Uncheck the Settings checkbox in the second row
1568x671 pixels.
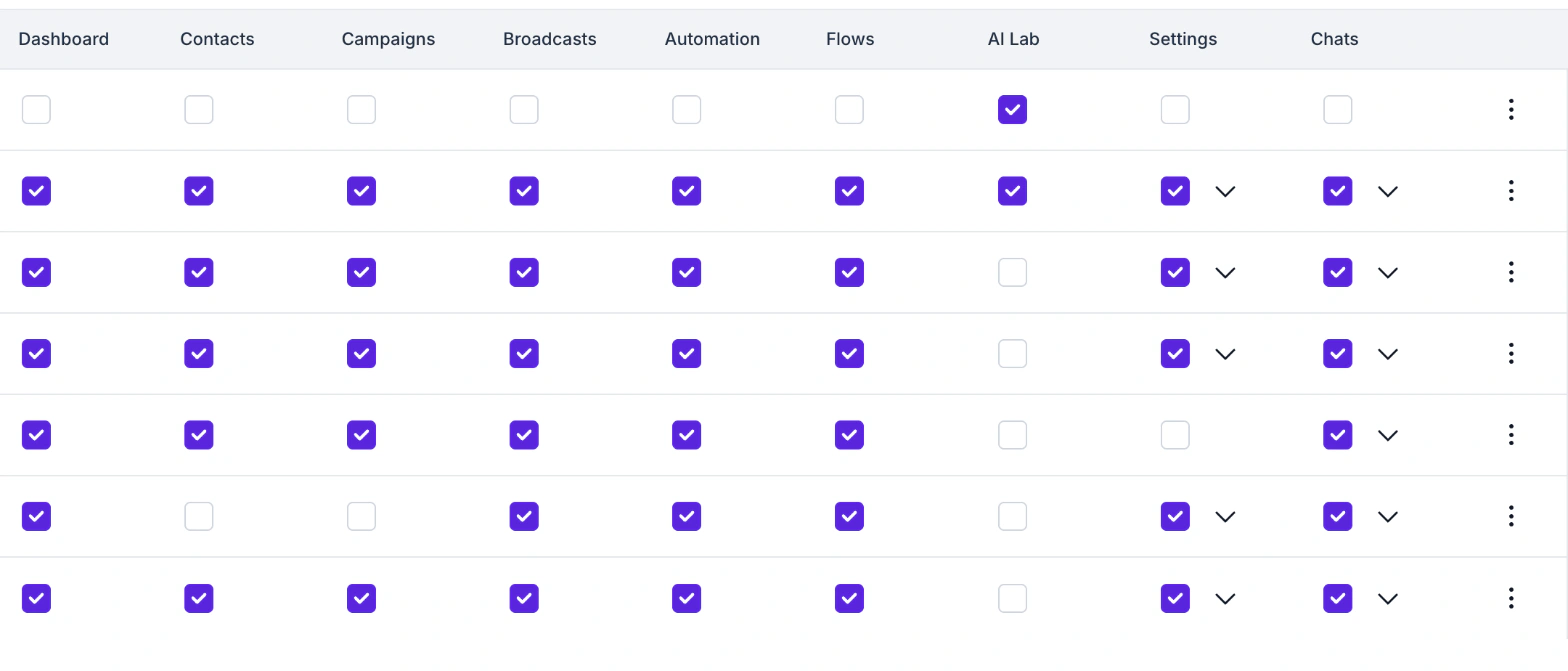(1175, 191)
